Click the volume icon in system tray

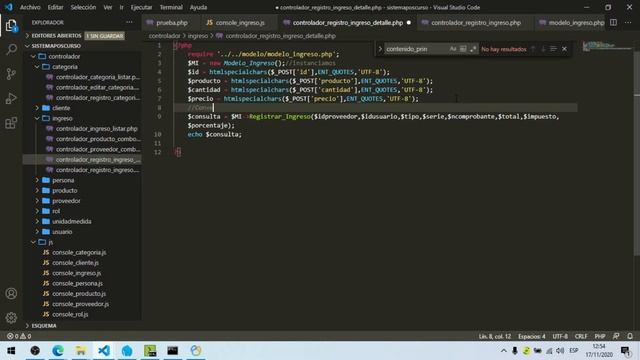pos(560,351)
